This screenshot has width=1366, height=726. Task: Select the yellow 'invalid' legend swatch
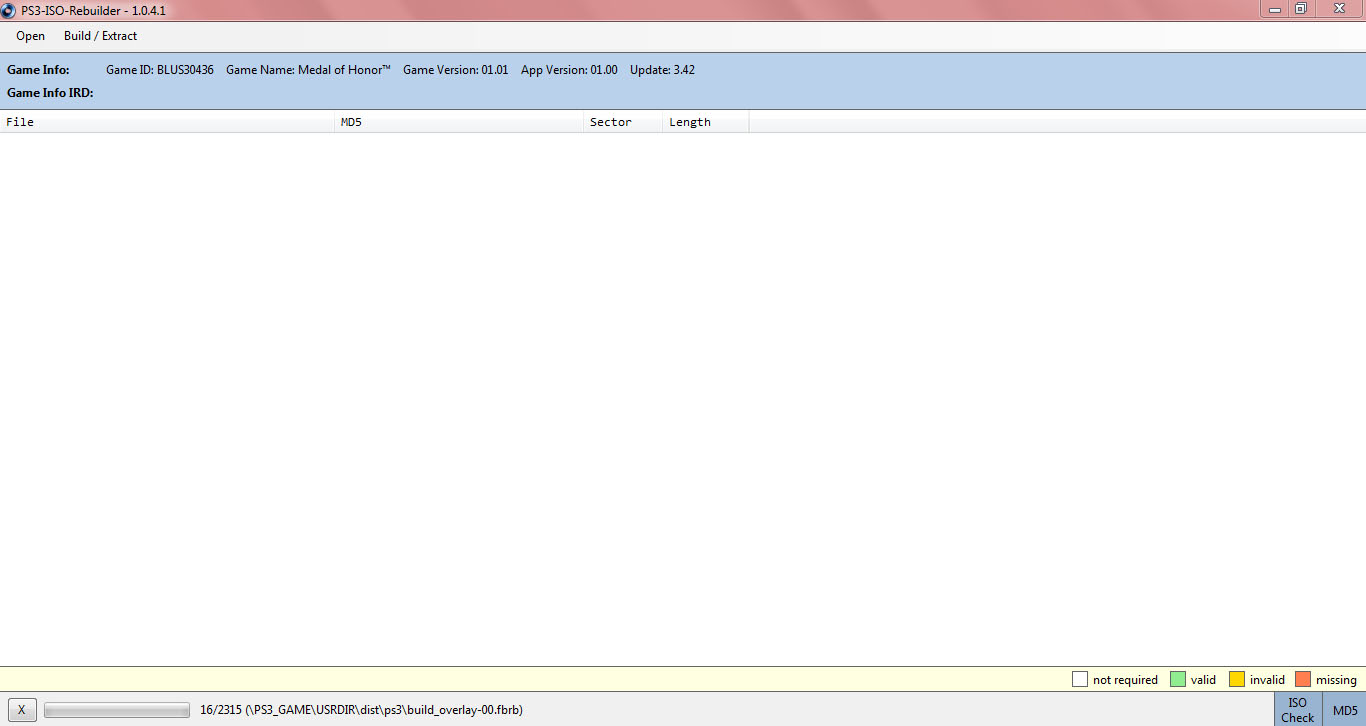click(1236, 679)
